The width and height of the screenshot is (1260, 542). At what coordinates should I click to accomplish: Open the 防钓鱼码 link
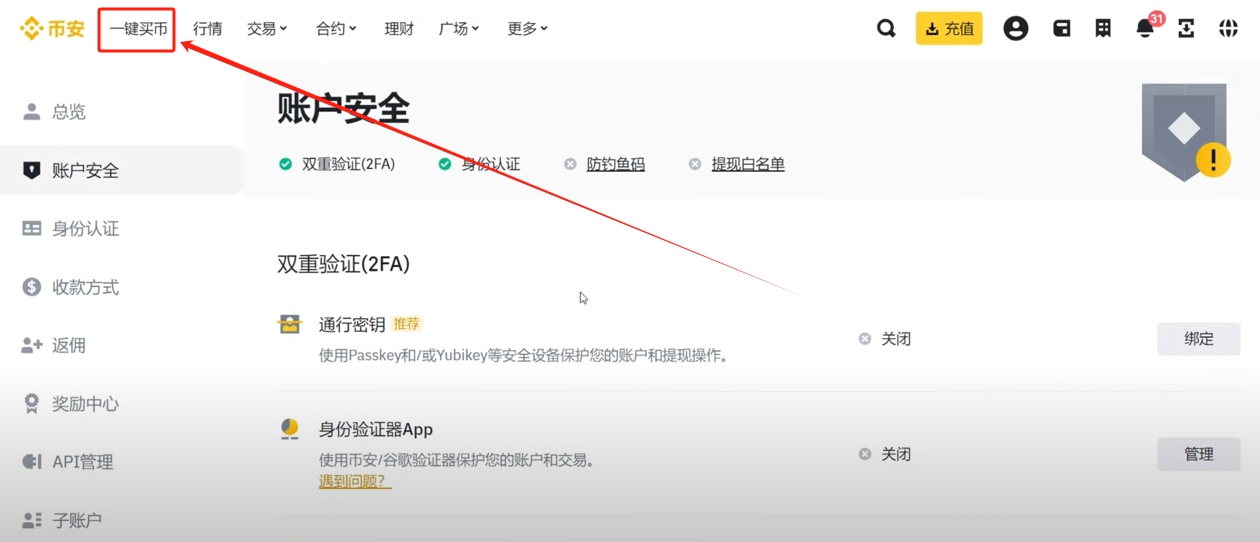tap(616, 164)
